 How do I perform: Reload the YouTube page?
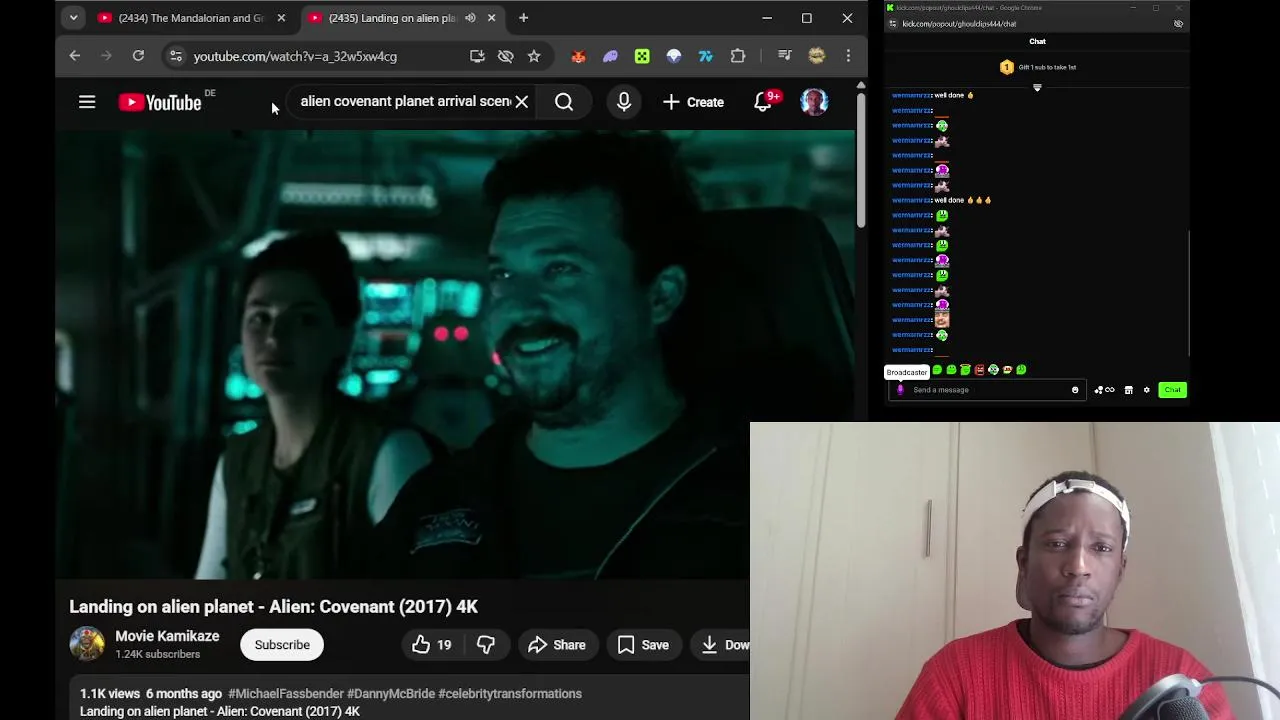point(138,56)
